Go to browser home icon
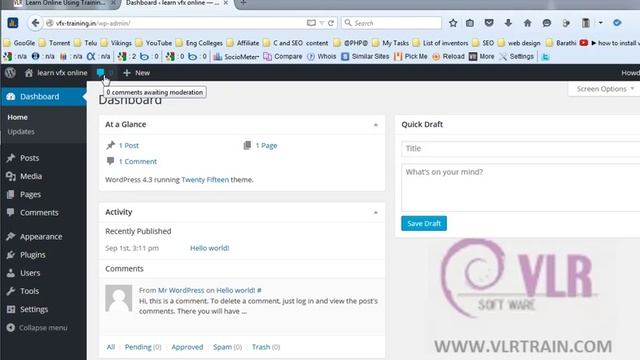The image size is (640, 360). [527, 23]
